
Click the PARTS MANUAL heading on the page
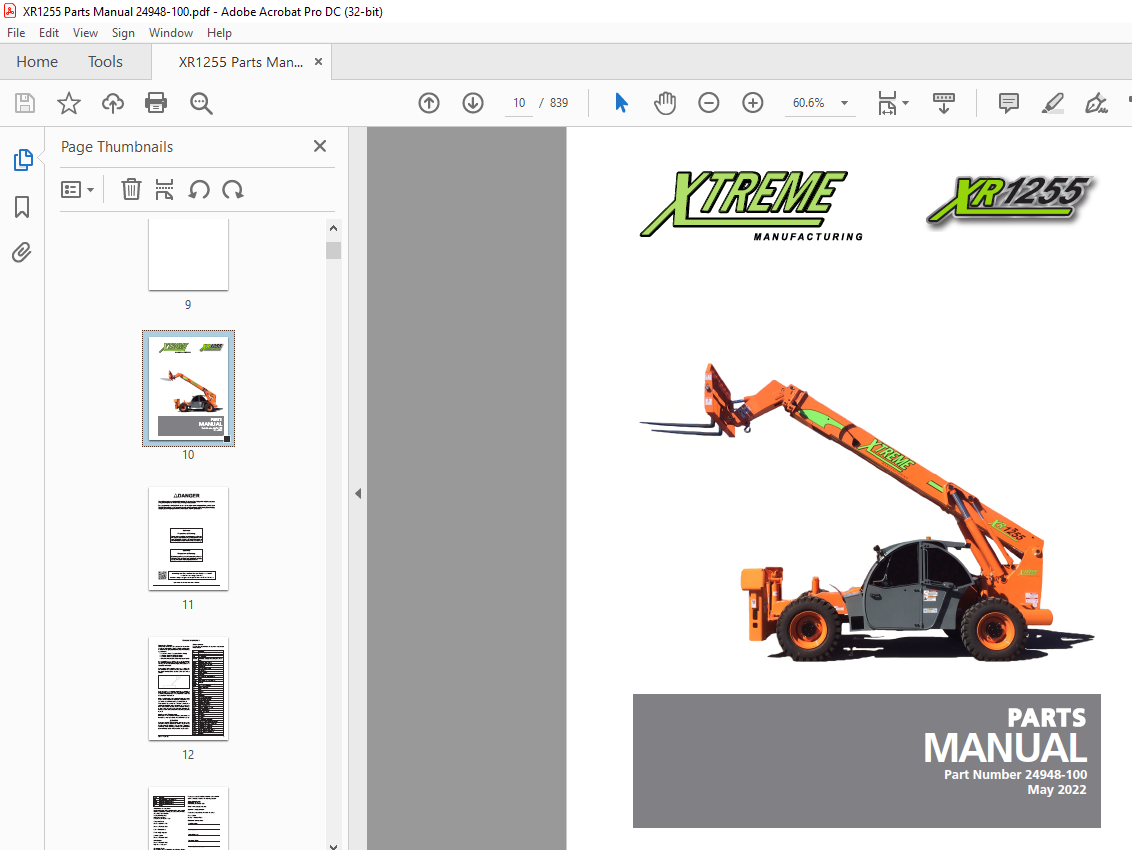point(1006,735)
